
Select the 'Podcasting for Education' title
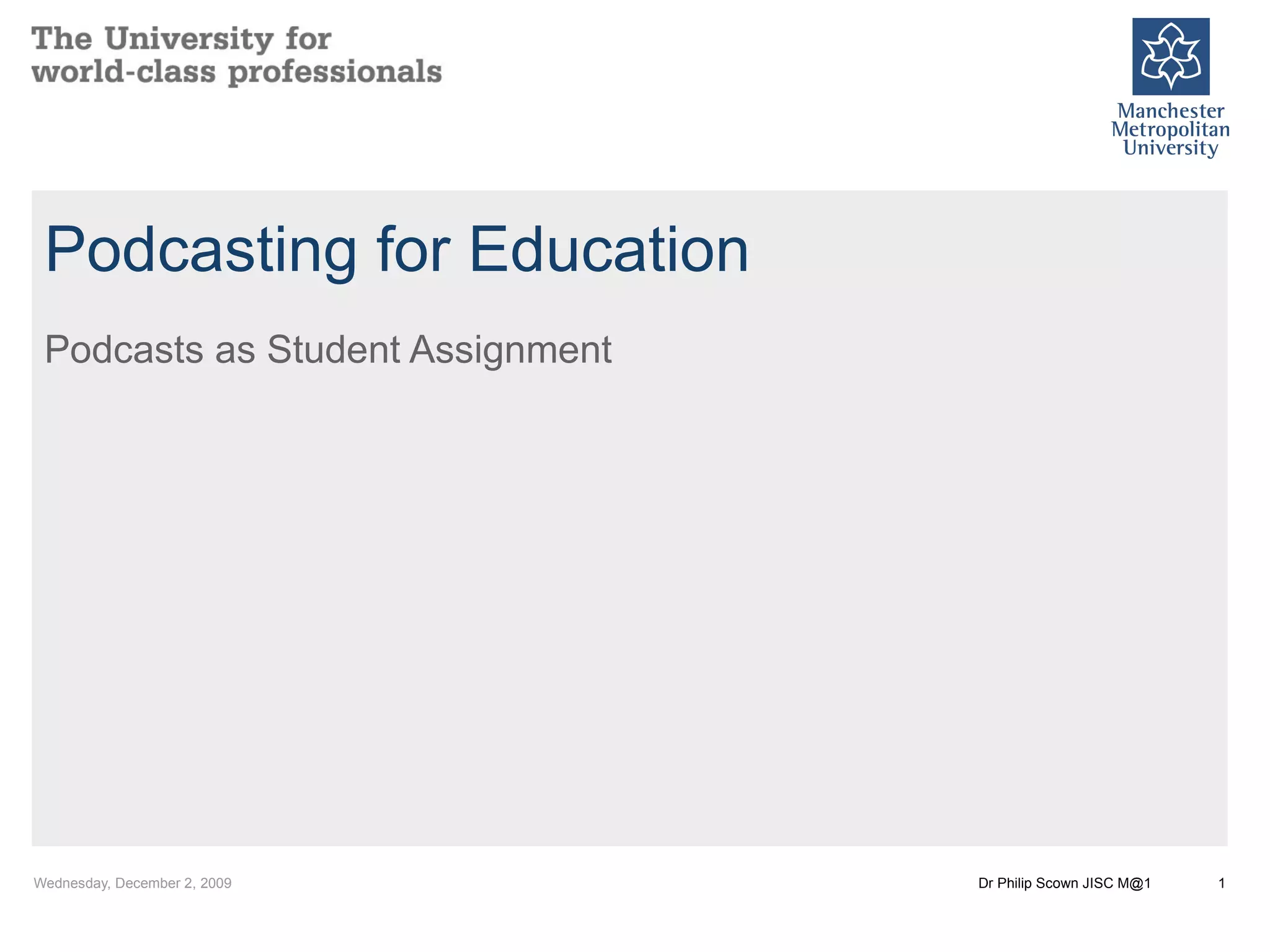tap(397, 250)
